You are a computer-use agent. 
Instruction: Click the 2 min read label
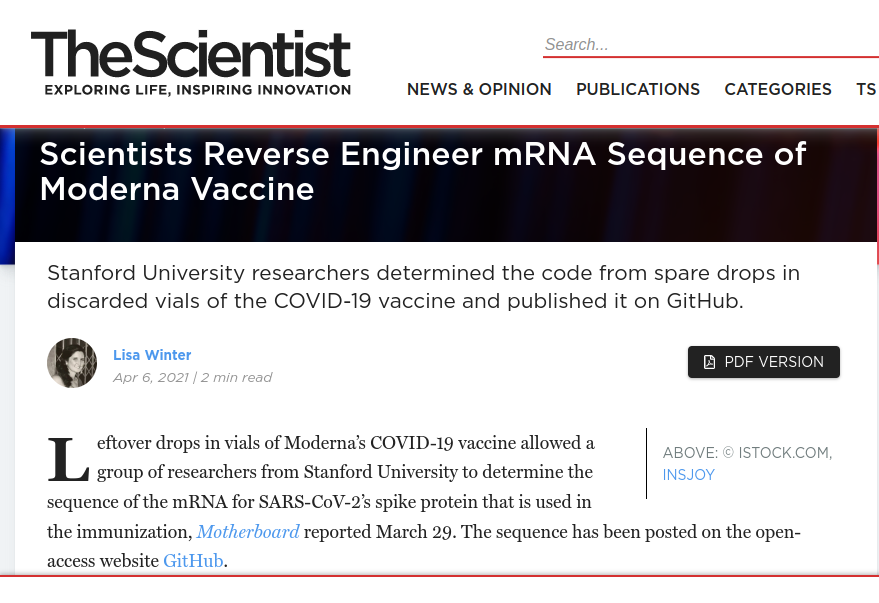tap(237, 378)
